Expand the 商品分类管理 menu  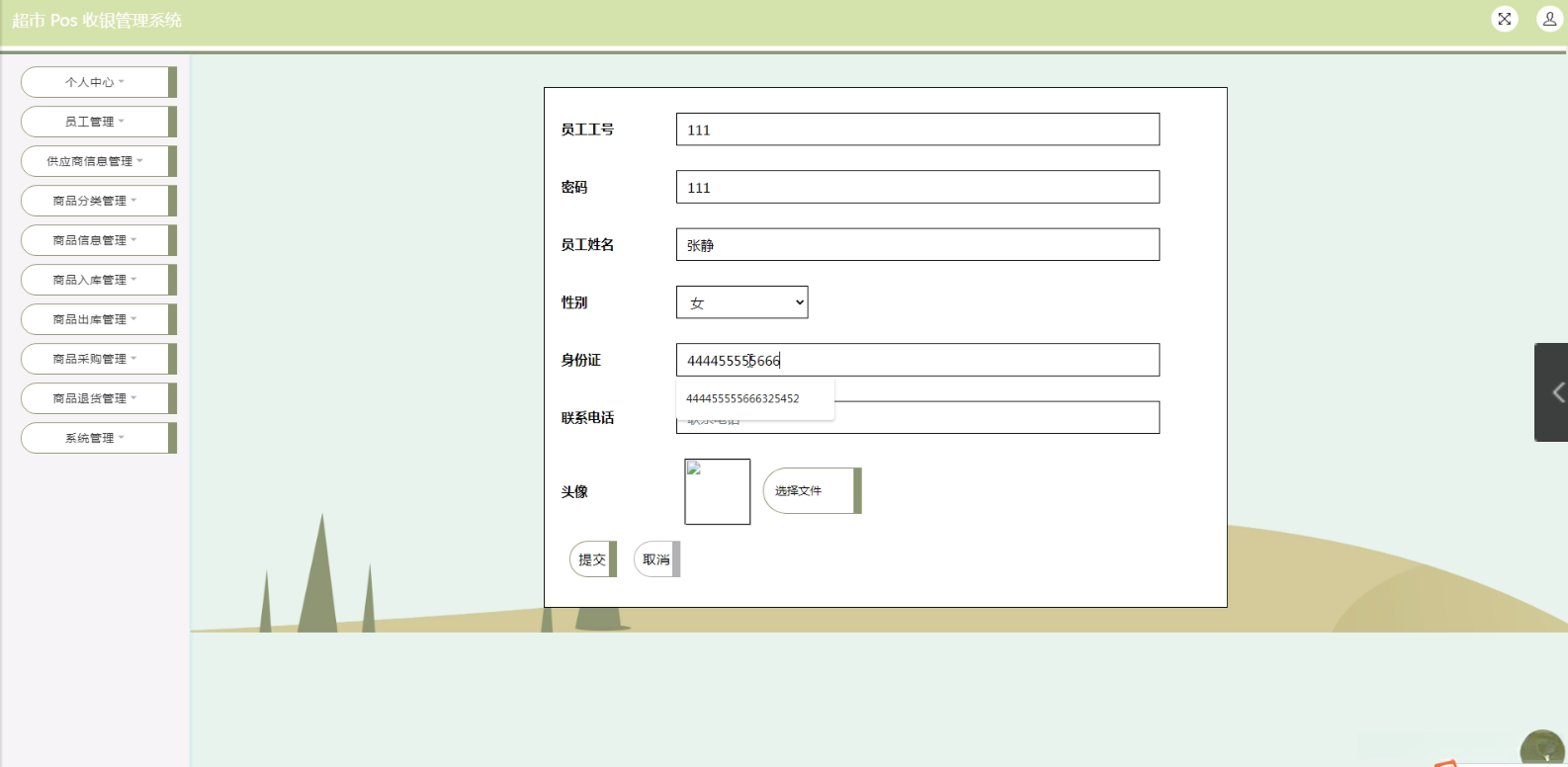point(98,201)
